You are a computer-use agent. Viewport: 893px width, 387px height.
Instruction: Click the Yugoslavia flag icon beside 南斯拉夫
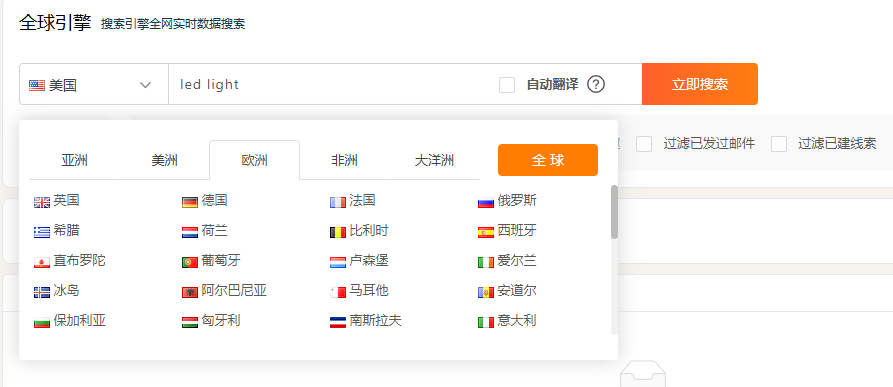click(338, 323)
